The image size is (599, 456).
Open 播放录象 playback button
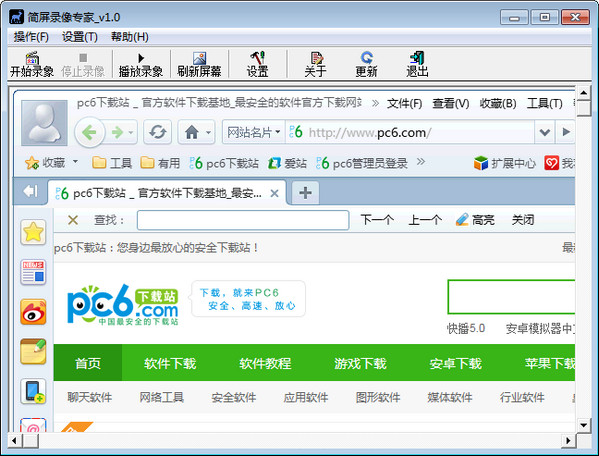141,64
